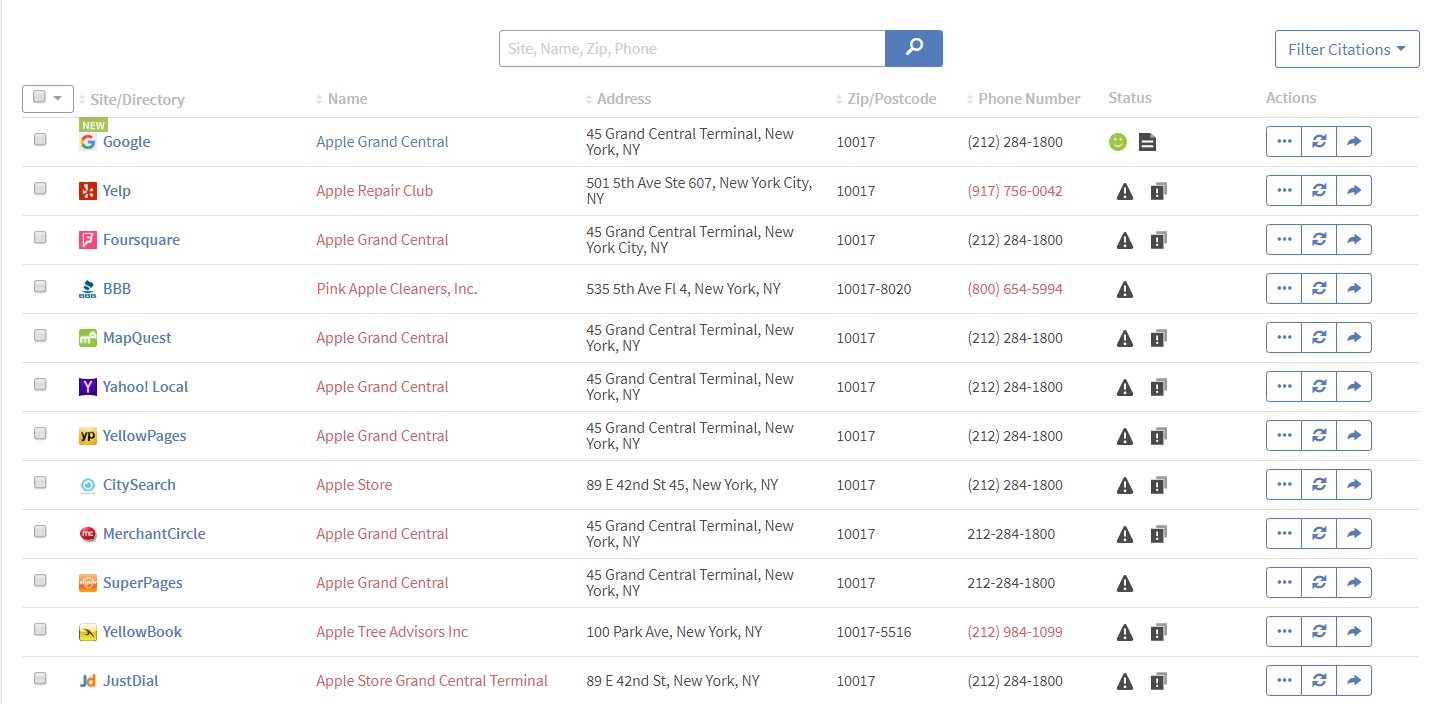
Task: Refresh the MapQuest citation
Action: click(1319, 338)
